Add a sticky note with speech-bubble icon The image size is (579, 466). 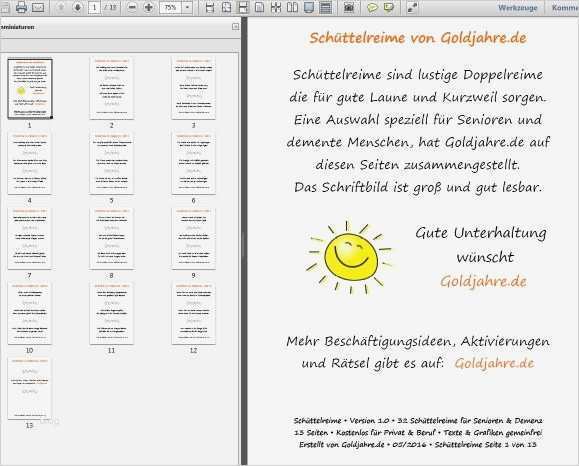coord(372,7)
